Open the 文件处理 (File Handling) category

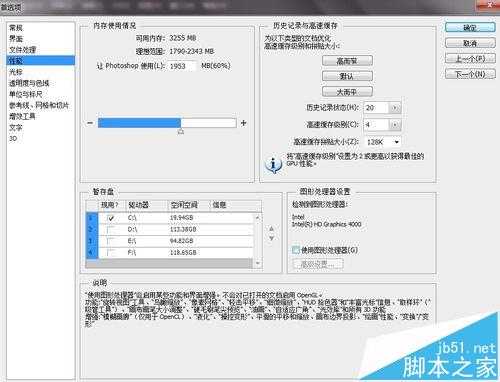pos(22,50)
